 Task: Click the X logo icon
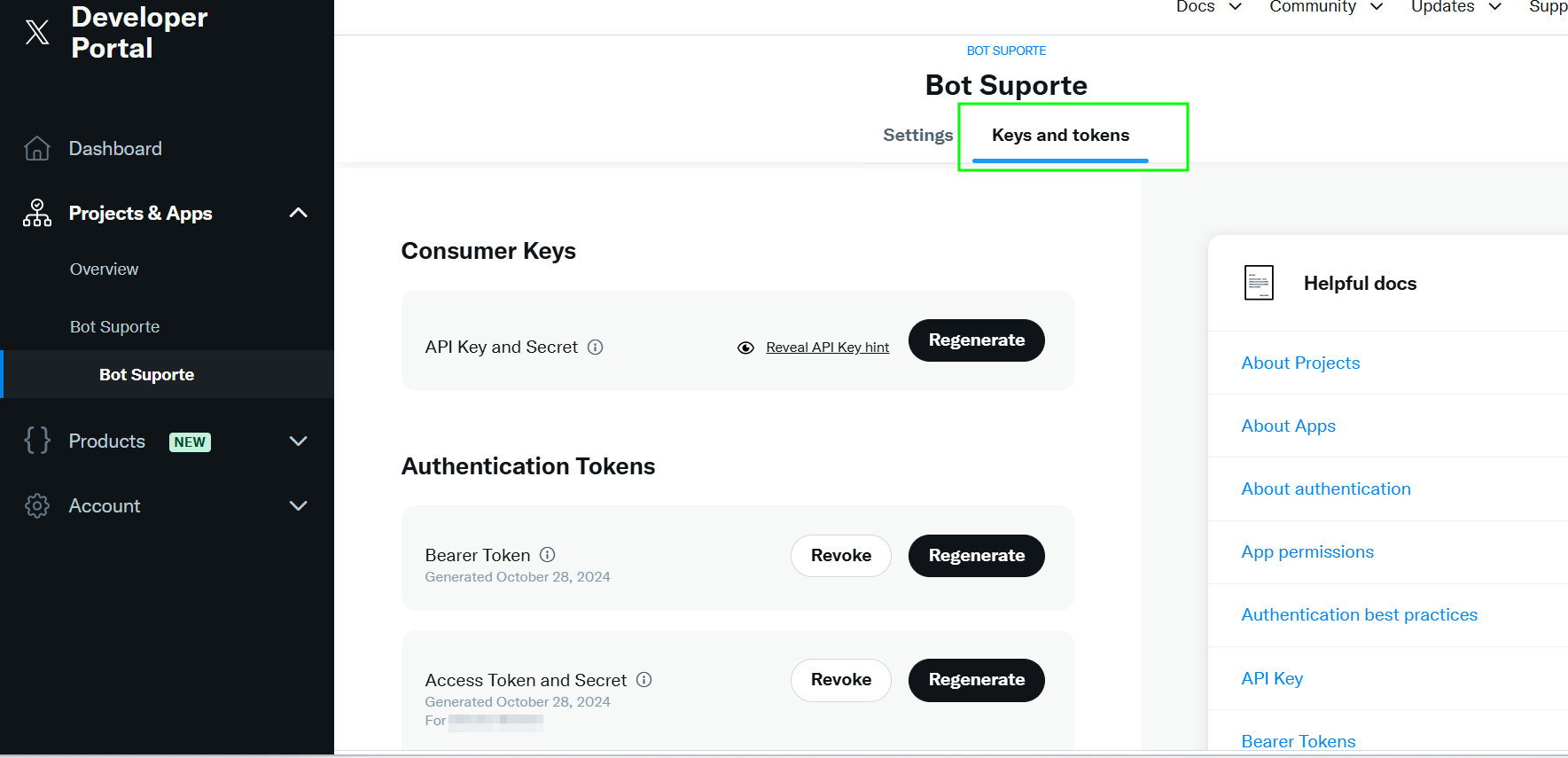click(x=37, y=32)
